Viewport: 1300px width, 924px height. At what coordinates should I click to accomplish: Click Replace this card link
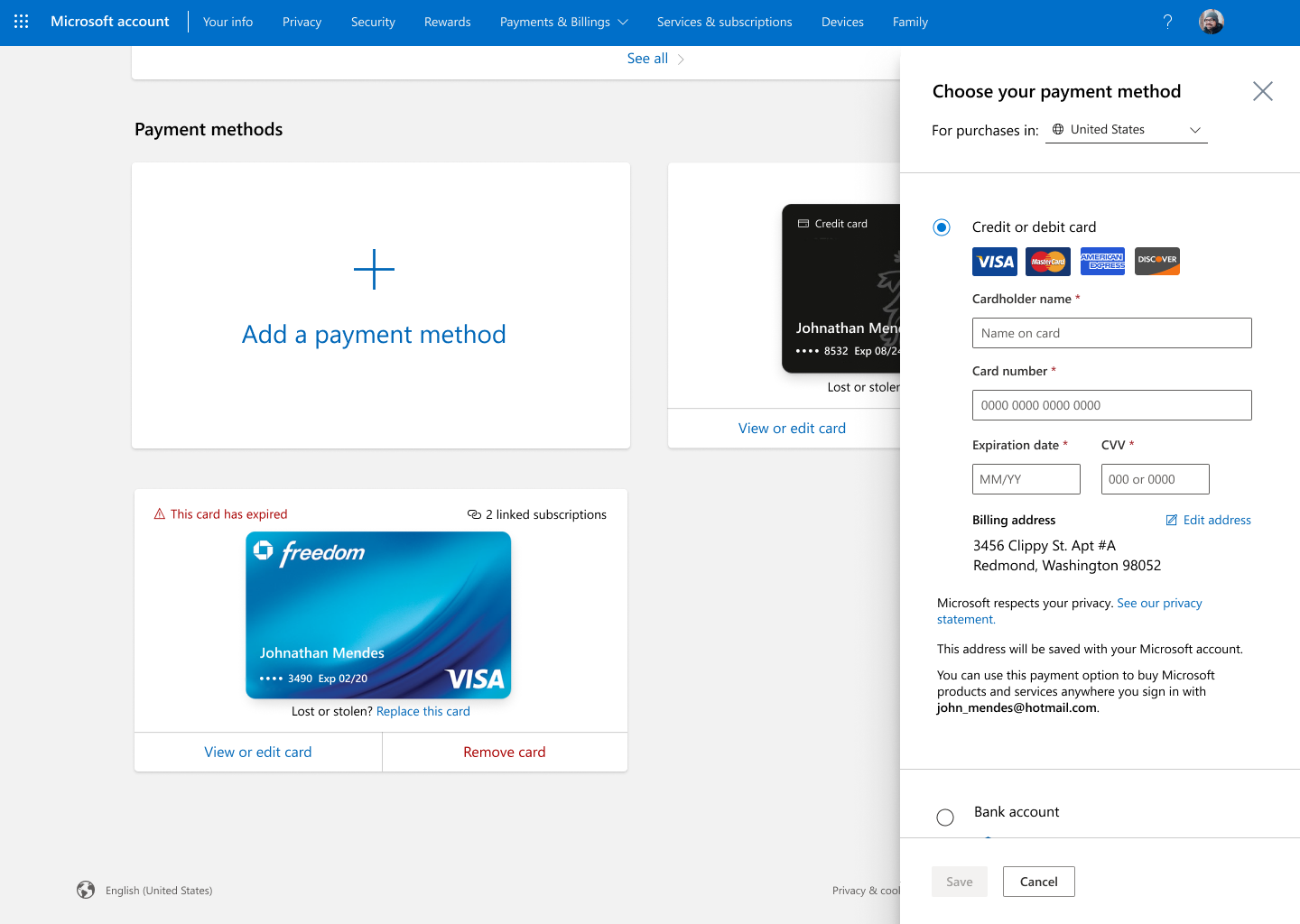423,711
